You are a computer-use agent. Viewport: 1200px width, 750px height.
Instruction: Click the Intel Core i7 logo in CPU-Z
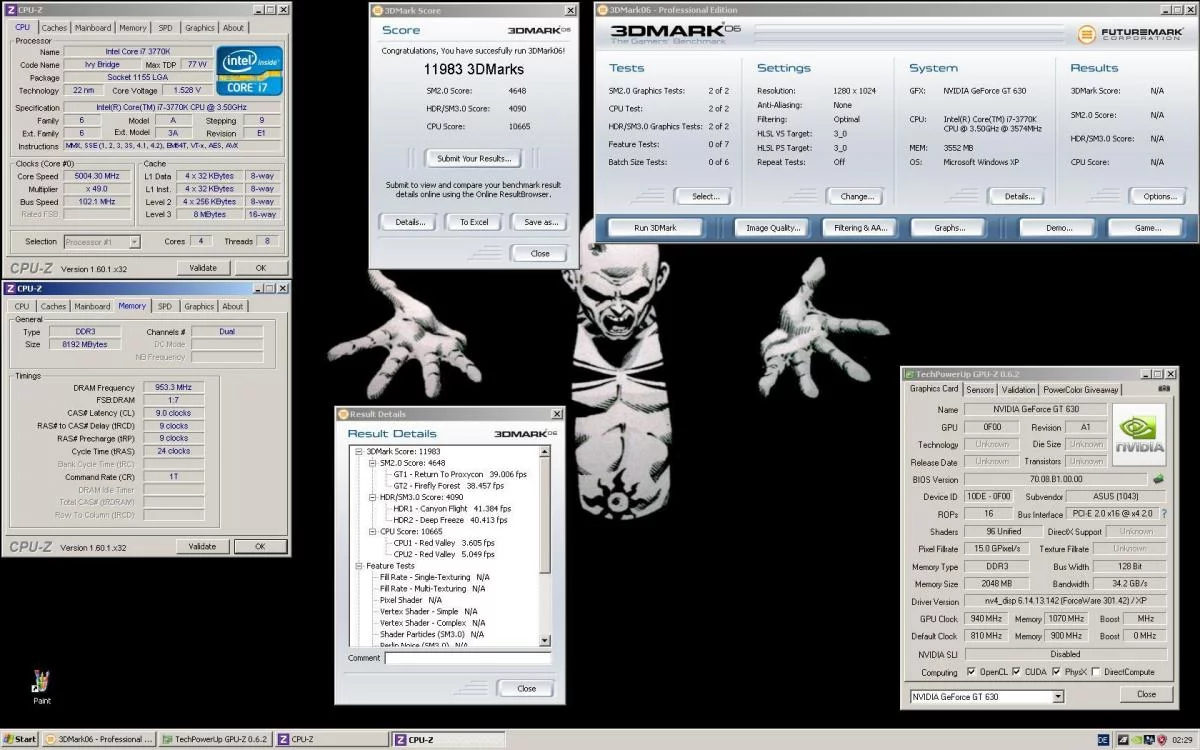click(x=250, y=70)
